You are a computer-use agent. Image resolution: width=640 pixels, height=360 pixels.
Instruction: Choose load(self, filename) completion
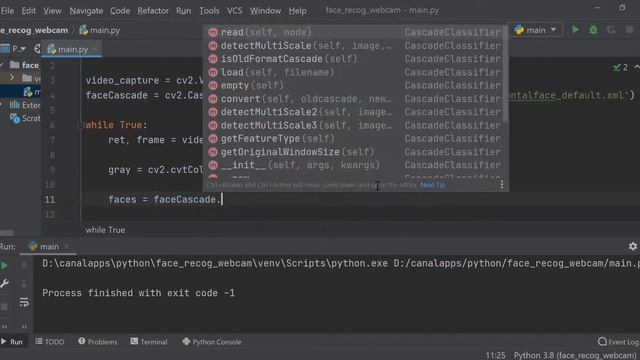[354, 72]
